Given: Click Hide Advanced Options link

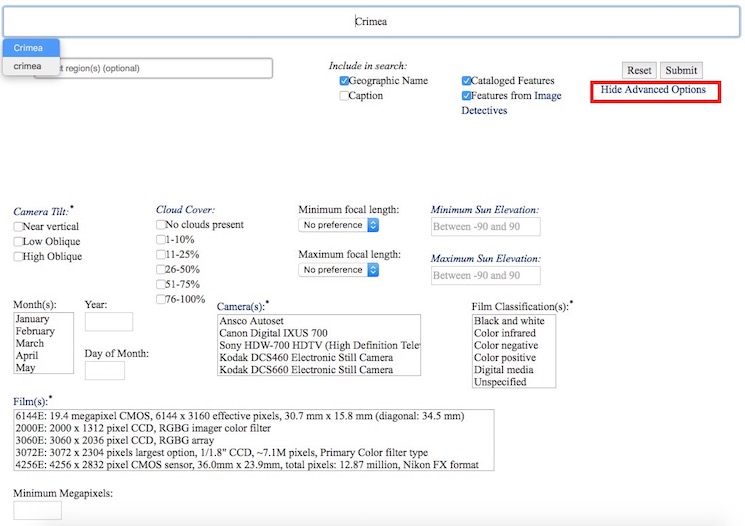Looking at the screenshot, I should pyautogui.click(x=653, y=91).
